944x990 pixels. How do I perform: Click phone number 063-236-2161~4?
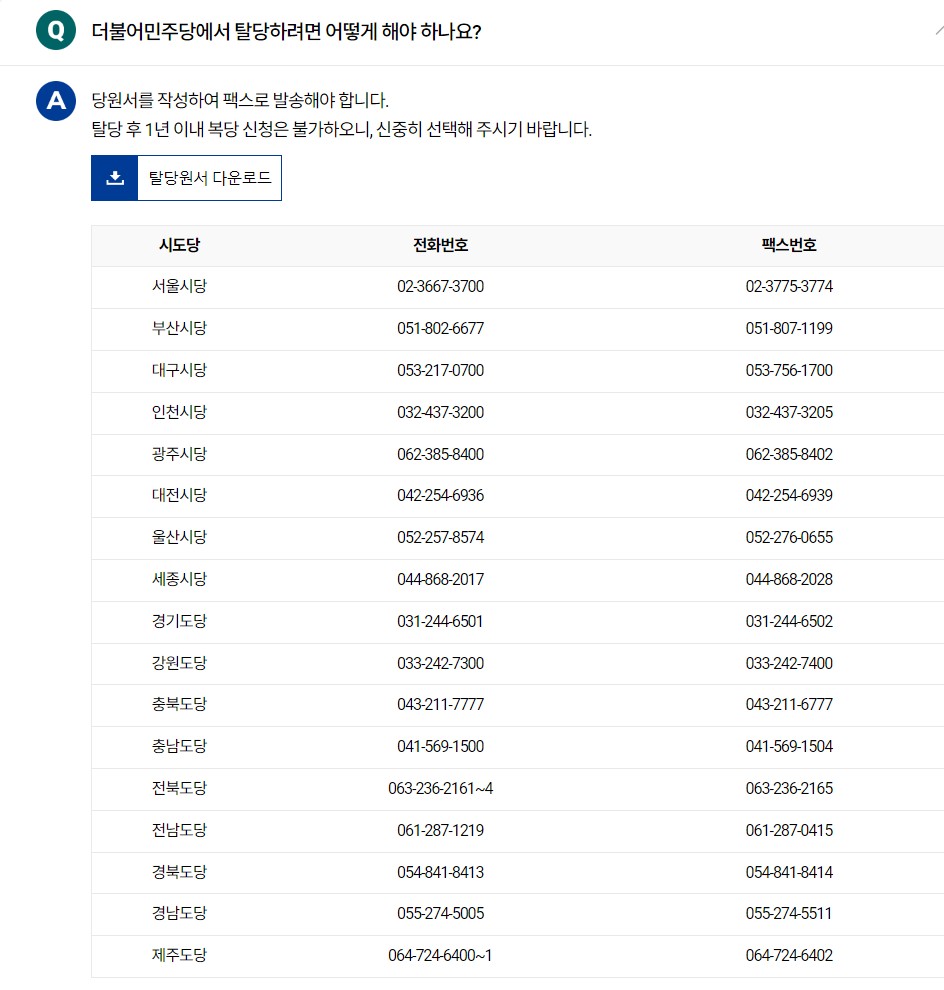click(440, 788)
